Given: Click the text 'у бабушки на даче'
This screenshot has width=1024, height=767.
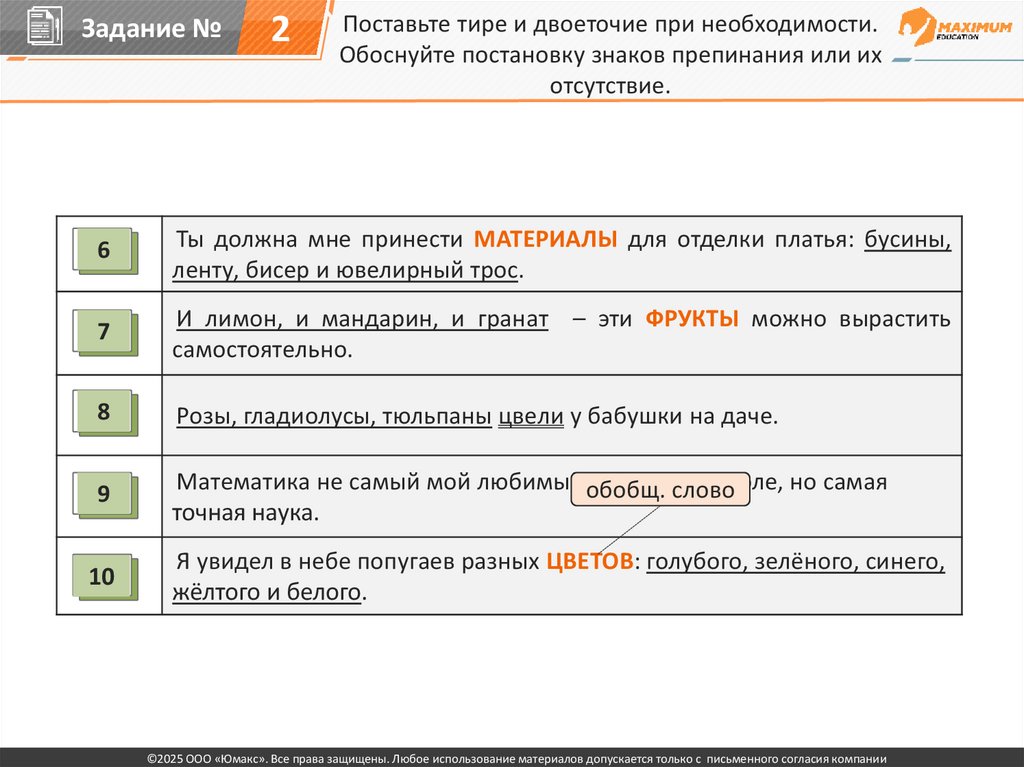Looking at the screenshot, I should (674, 416).
